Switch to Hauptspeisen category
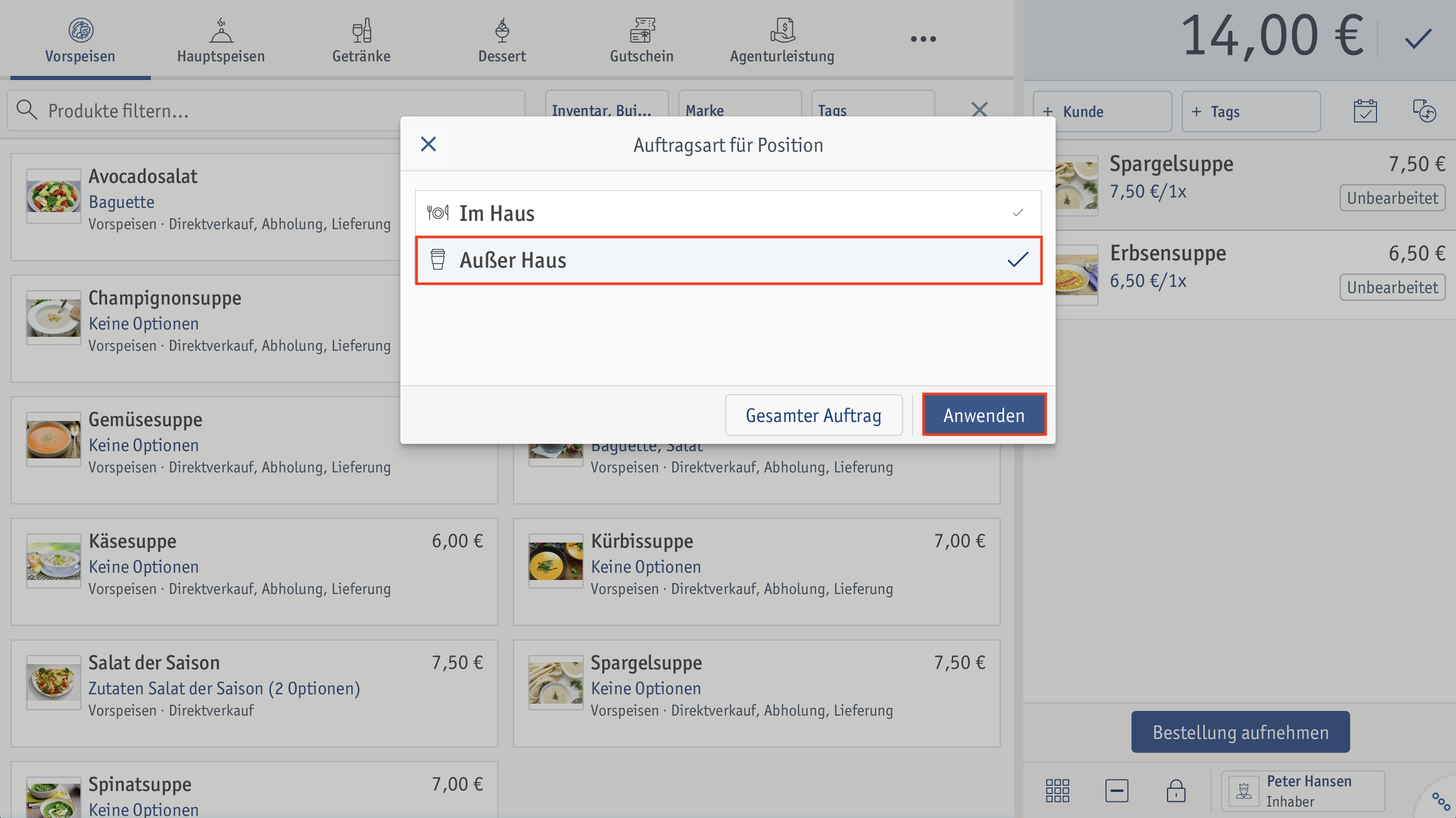 [220, 40]
